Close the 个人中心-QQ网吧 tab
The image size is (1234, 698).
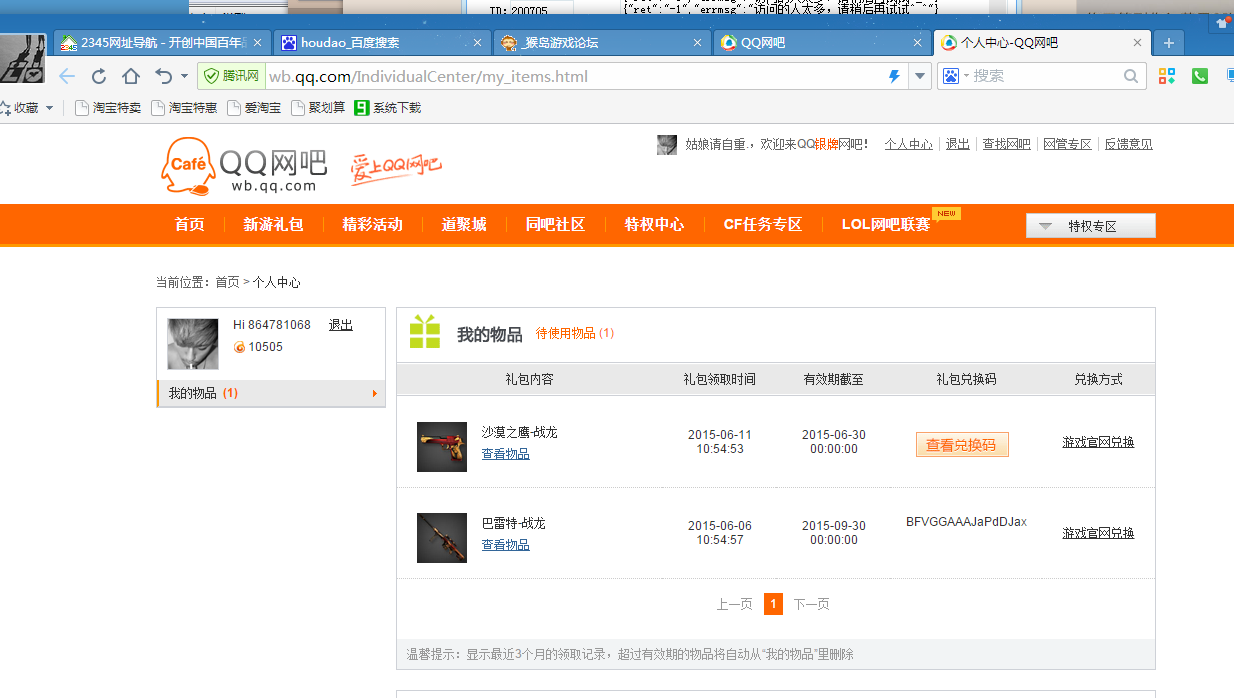coord(1137,43)
